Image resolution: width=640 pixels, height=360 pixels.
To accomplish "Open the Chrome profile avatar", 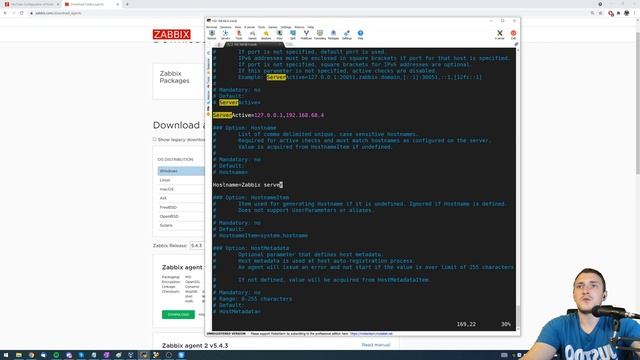I will 627,13.
